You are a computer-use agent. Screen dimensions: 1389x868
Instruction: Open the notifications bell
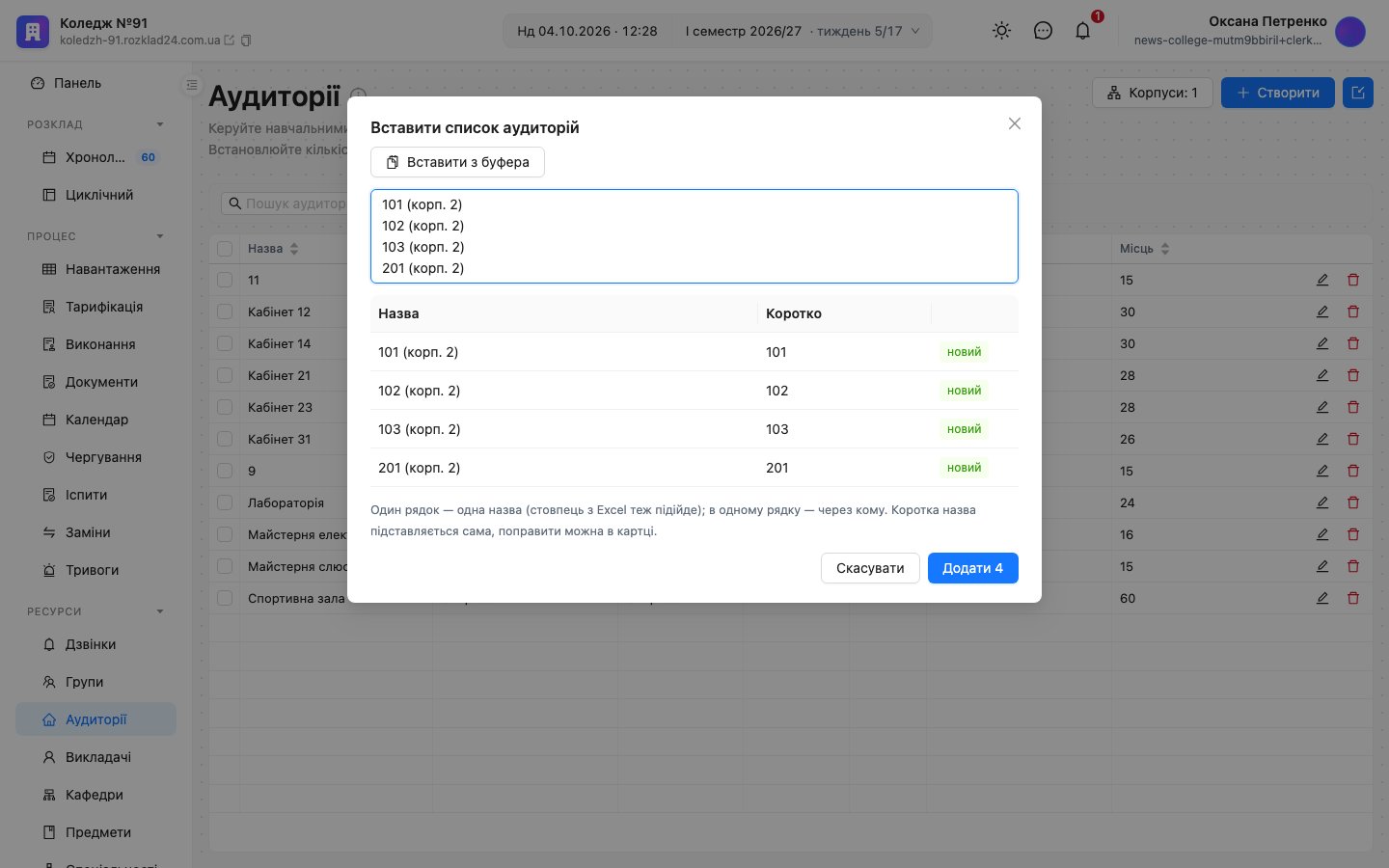pos(1083,31)
